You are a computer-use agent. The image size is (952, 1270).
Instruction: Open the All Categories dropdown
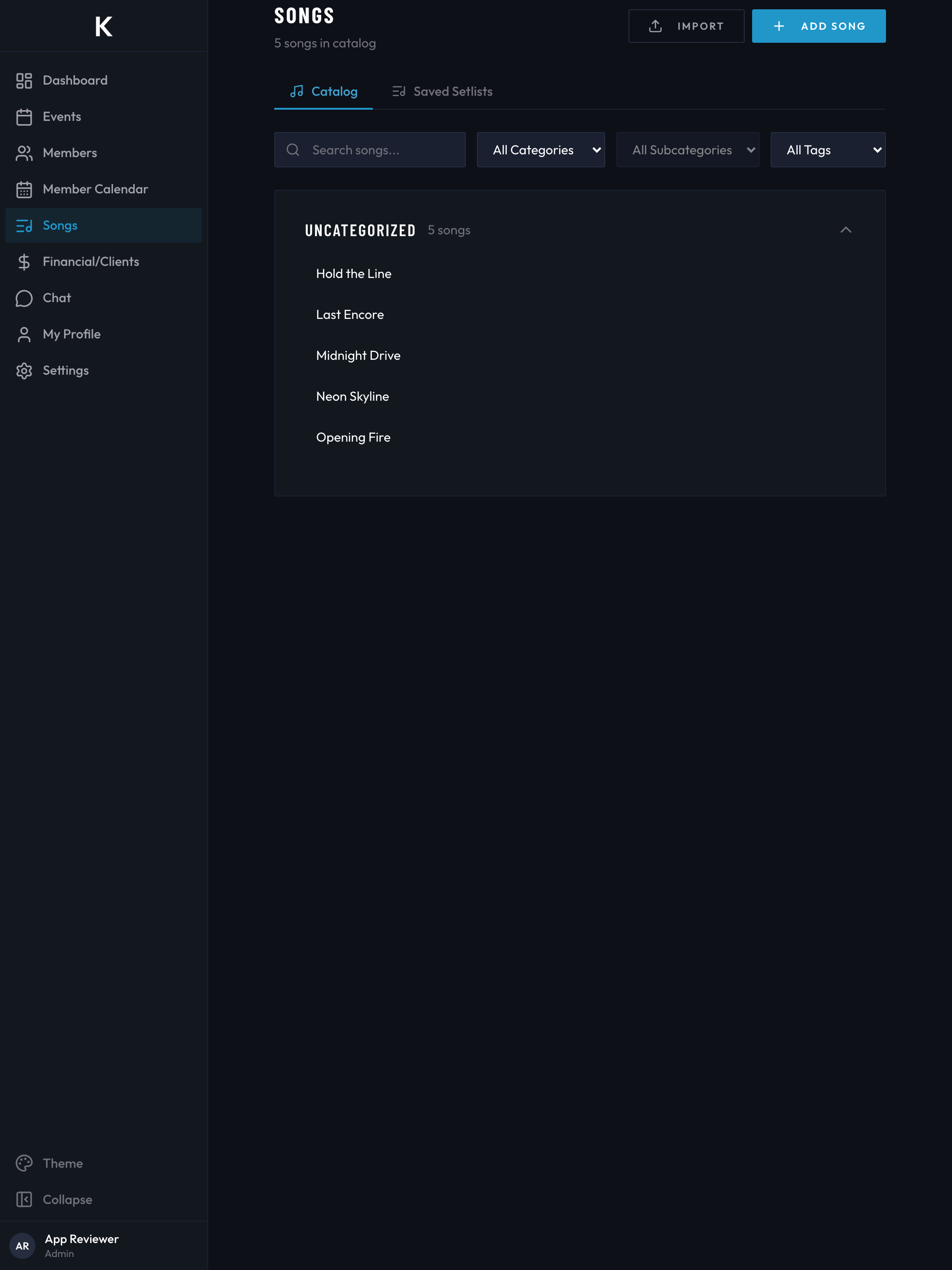coord(541,150)
